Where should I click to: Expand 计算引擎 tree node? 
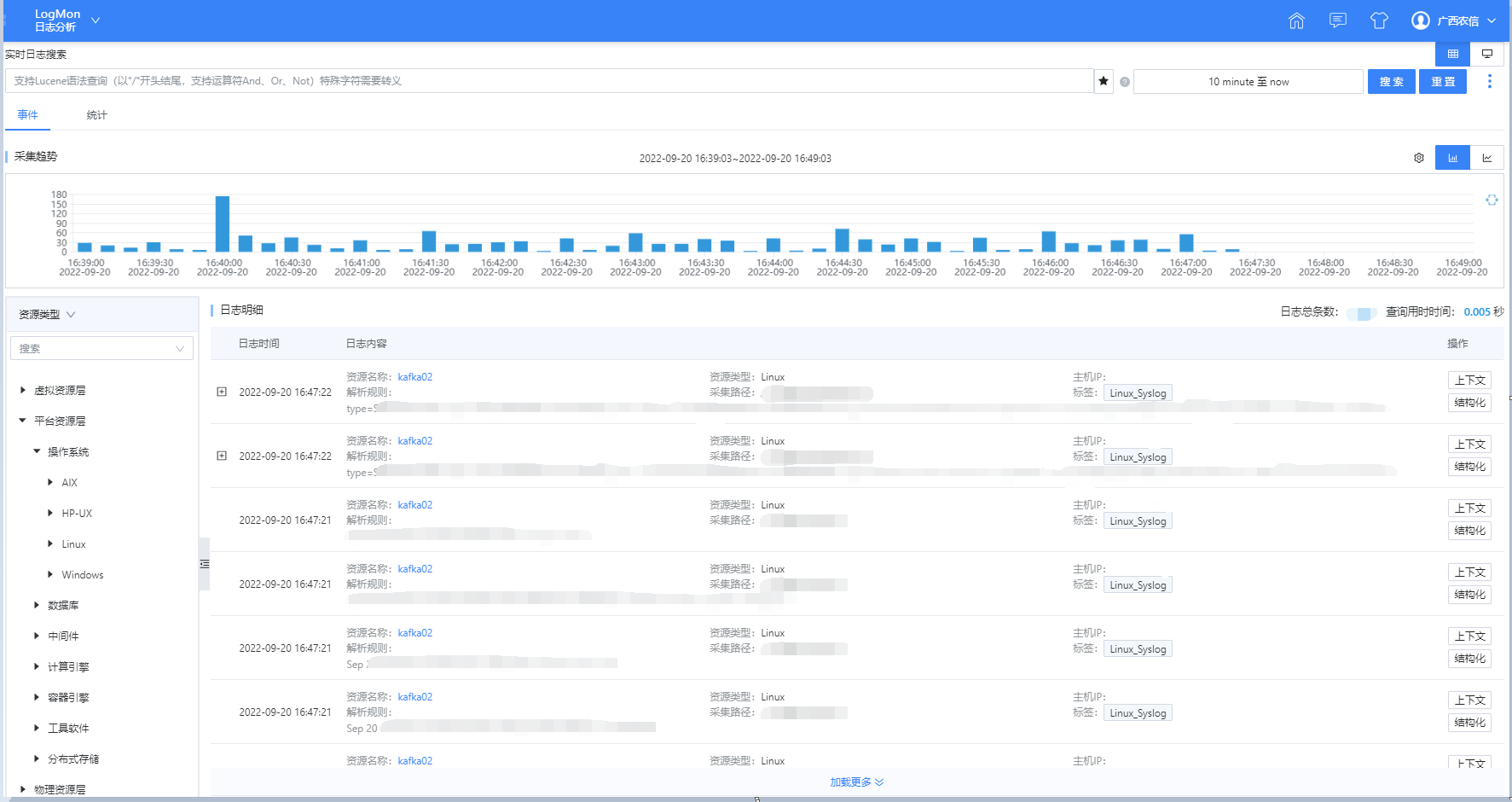[x=37, y=666]
